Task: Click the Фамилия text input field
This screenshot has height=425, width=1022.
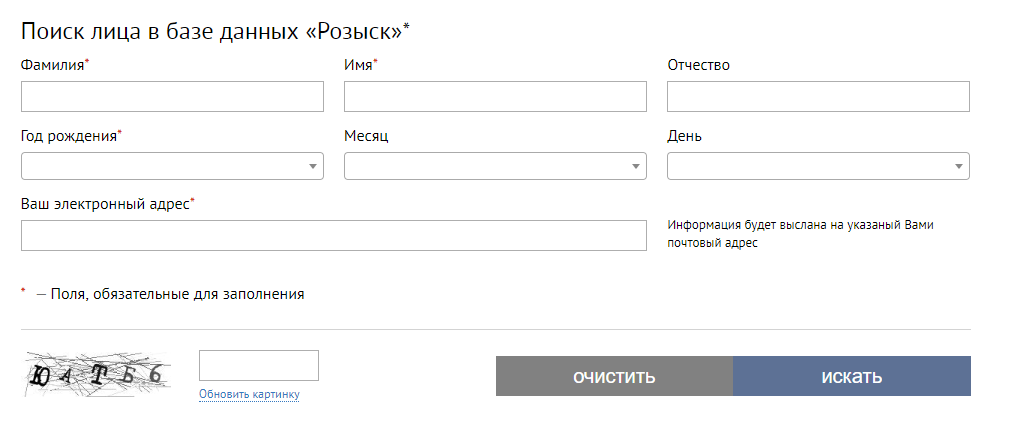Action: click(x=172, y=96)
